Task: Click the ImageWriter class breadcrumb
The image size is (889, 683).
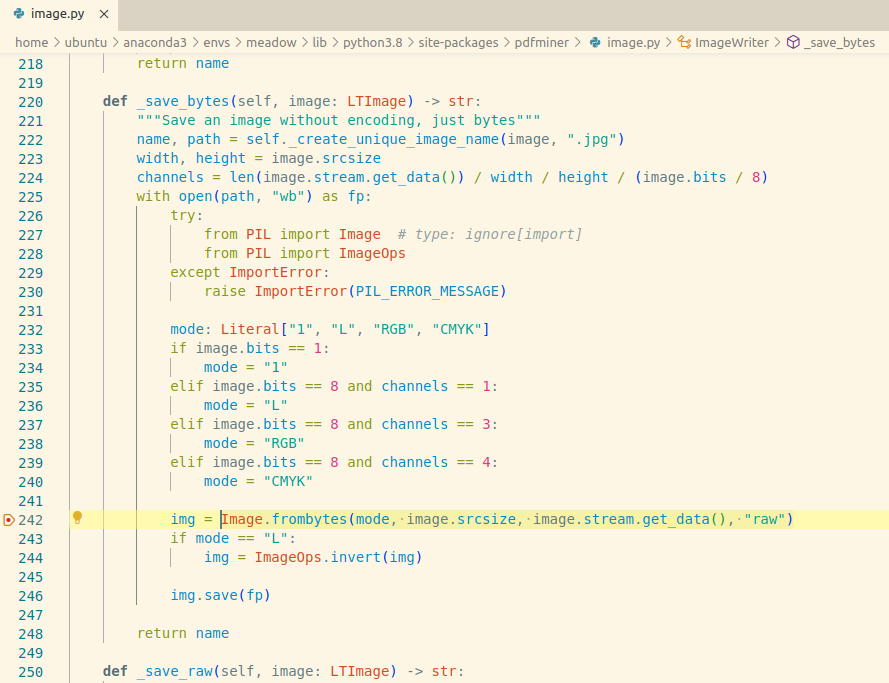Action: pyautogui.click(x=732, y=43)
